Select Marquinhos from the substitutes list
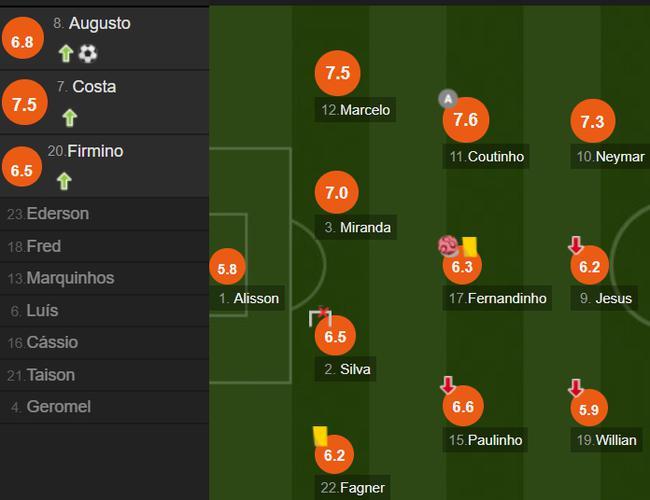Image resolution: width=650 pixels, height=500 pixels. pos(104,278)
